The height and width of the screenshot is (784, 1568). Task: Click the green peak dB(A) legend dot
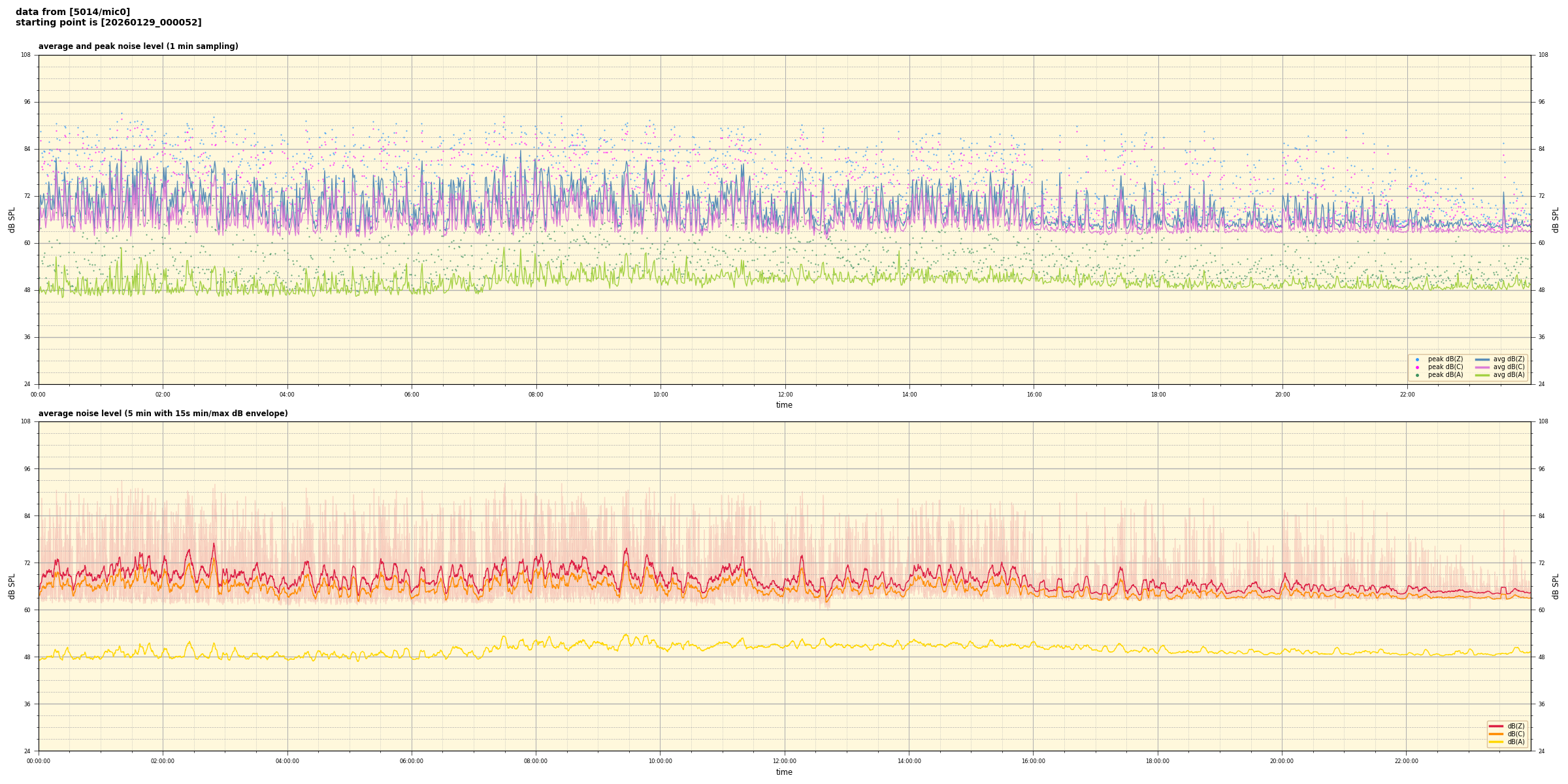(1417, 375)
